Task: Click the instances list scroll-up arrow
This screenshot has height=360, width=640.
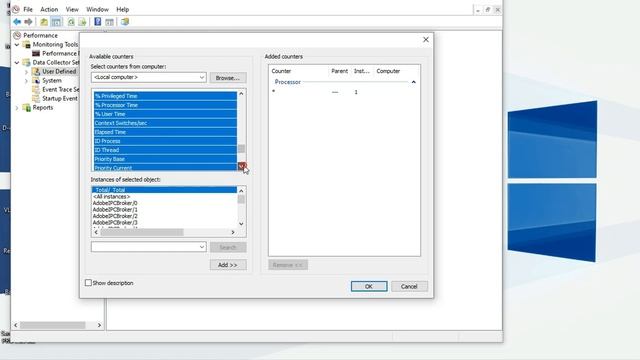Action: tap(241, 191)
